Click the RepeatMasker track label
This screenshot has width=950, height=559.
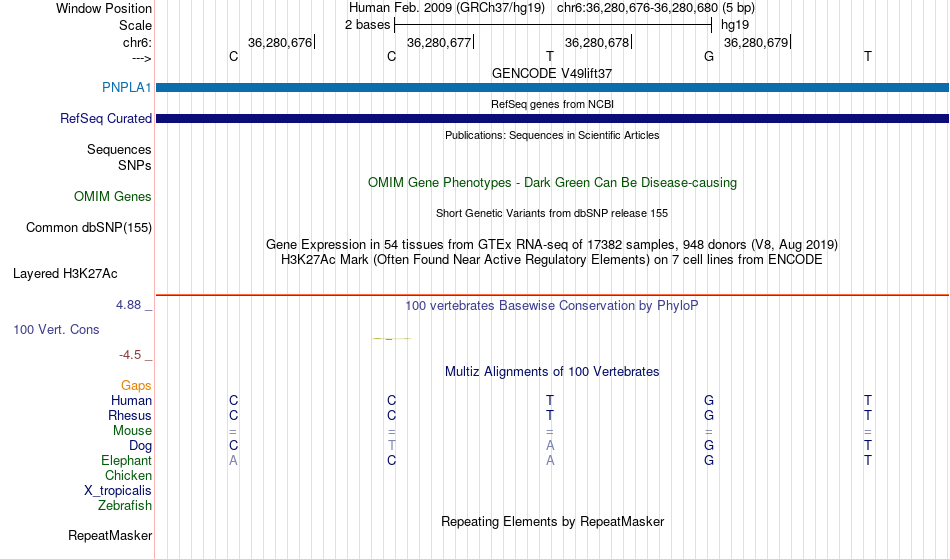click(x=110, y=535)
